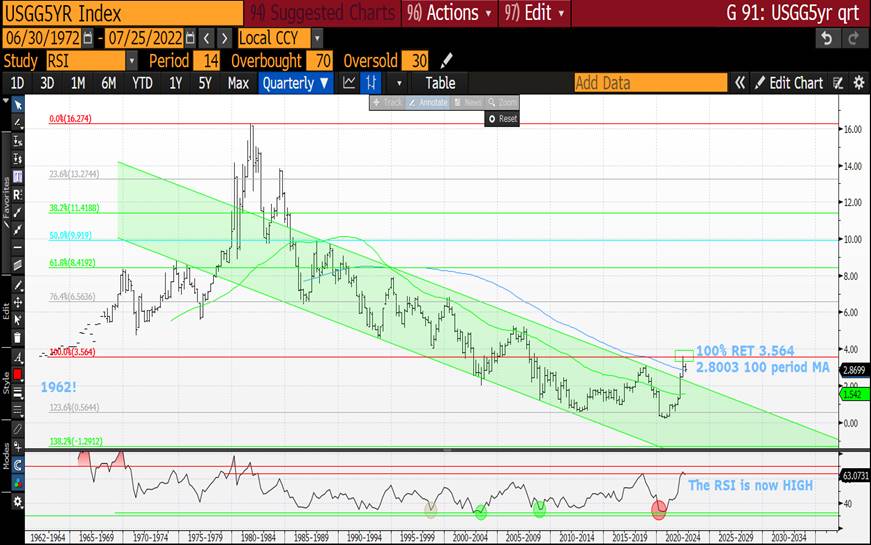
Task: Select the 1D range tab
Action: coord(17,83)
